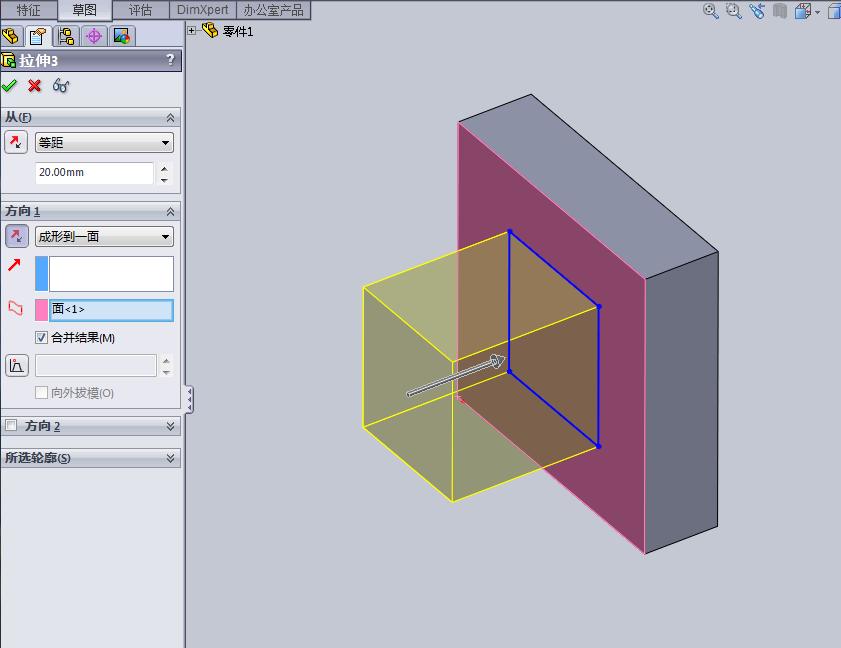The width and height of the screenshot is (841, 648).
Task: Switch to the DimXpert tab
Action: pyautogui.click(x=203, y=10)
